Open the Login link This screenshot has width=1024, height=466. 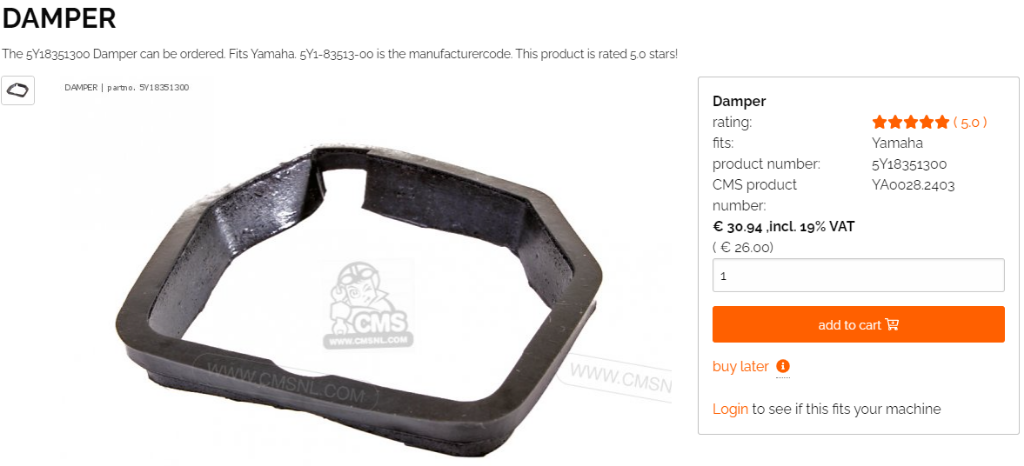pyautogui.click(x=730, y=409)
